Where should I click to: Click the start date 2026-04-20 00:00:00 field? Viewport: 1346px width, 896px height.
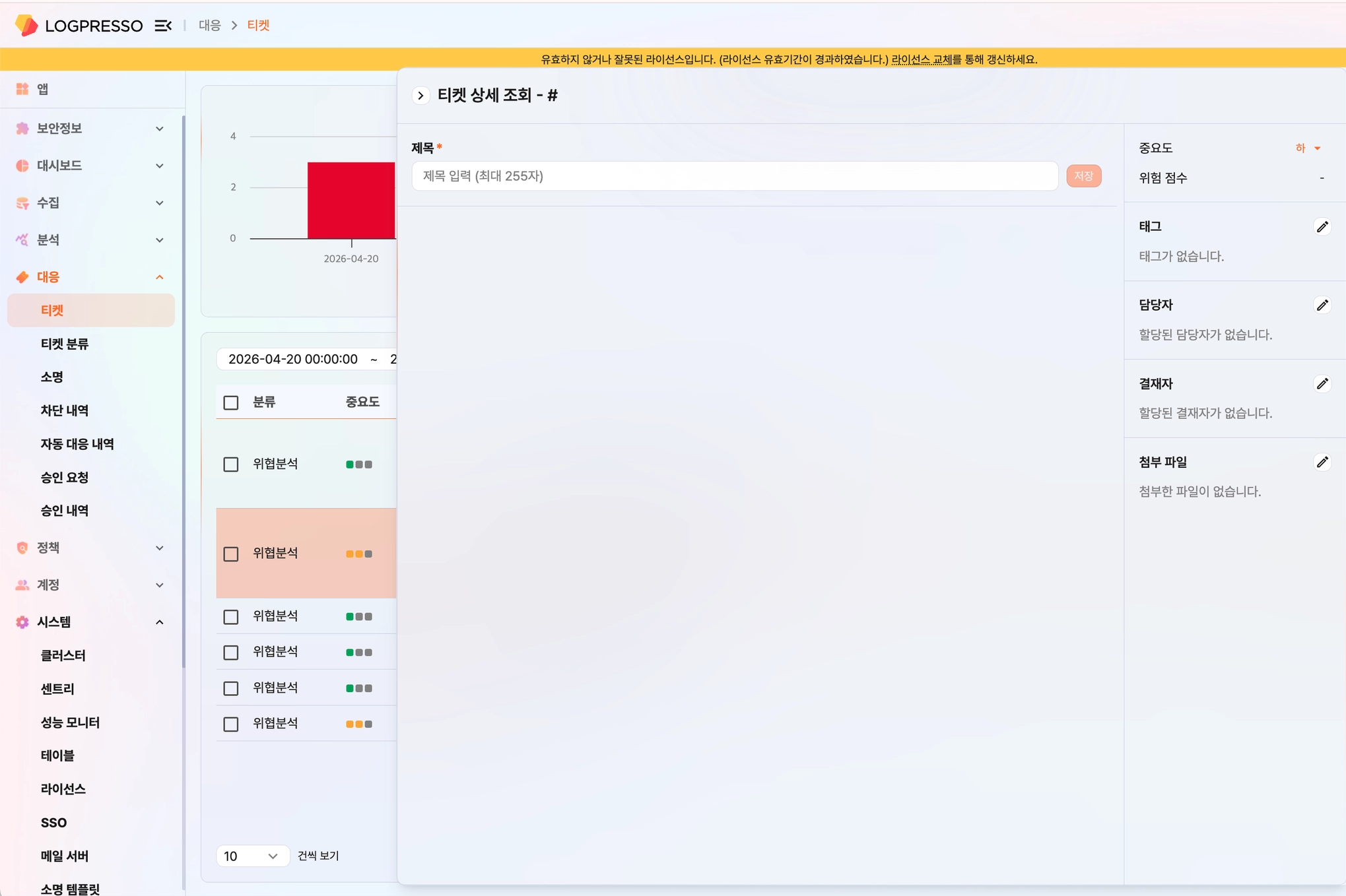point(293,359)
